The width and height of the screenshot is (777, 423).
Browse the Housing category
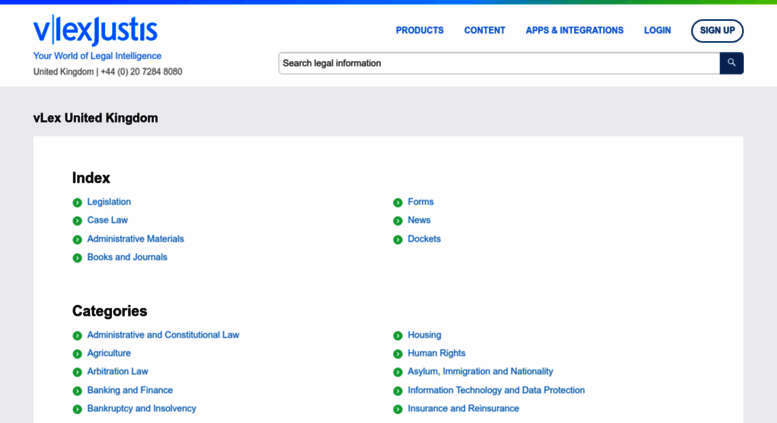pos(424,335)
